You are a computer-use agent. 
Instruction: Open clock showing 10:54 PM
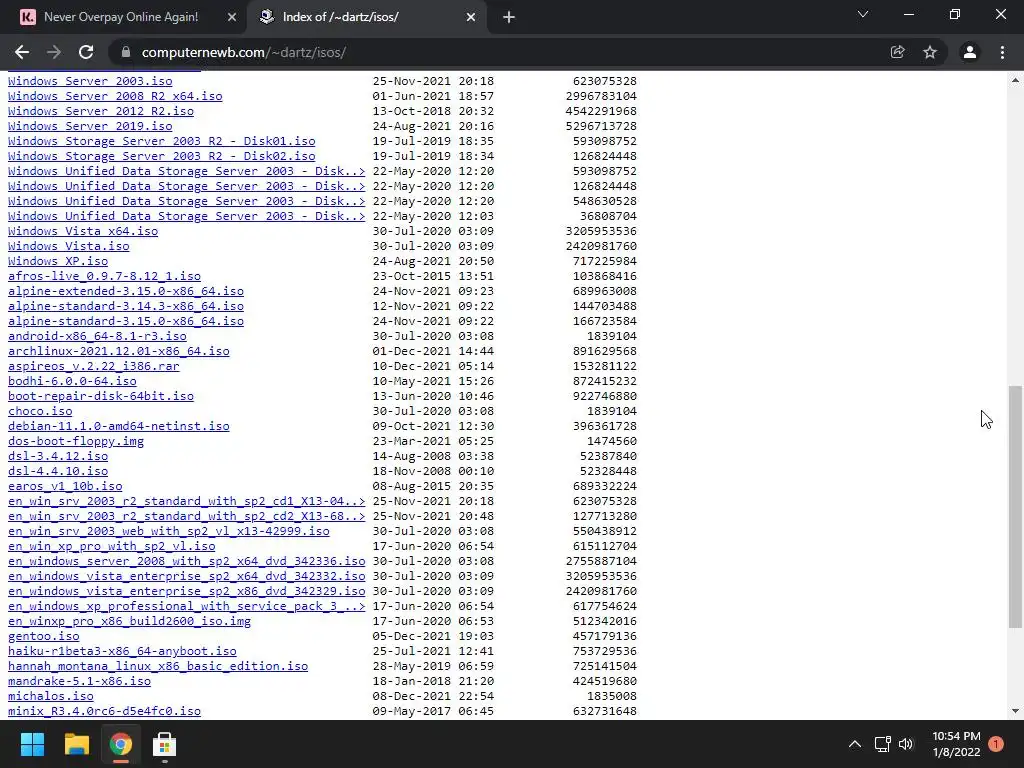pos(956,744)
